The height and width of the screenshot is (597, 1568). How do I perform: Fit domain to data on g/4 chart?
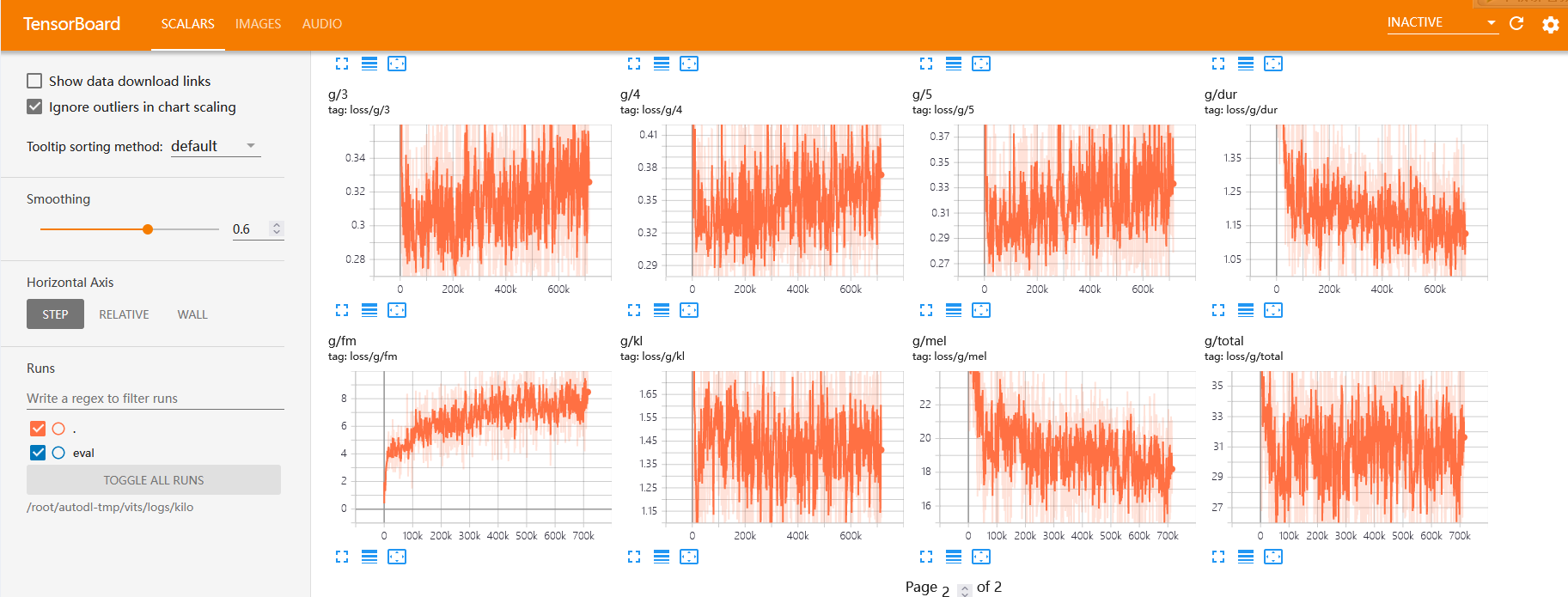click(689, 310)
